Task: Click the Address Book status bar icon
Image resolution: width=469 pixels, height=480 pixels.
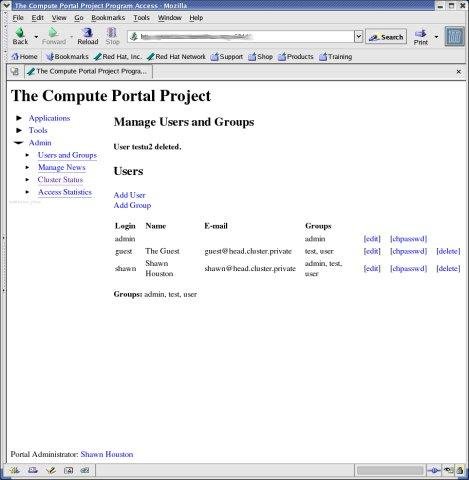Action: tap(68, 470)
